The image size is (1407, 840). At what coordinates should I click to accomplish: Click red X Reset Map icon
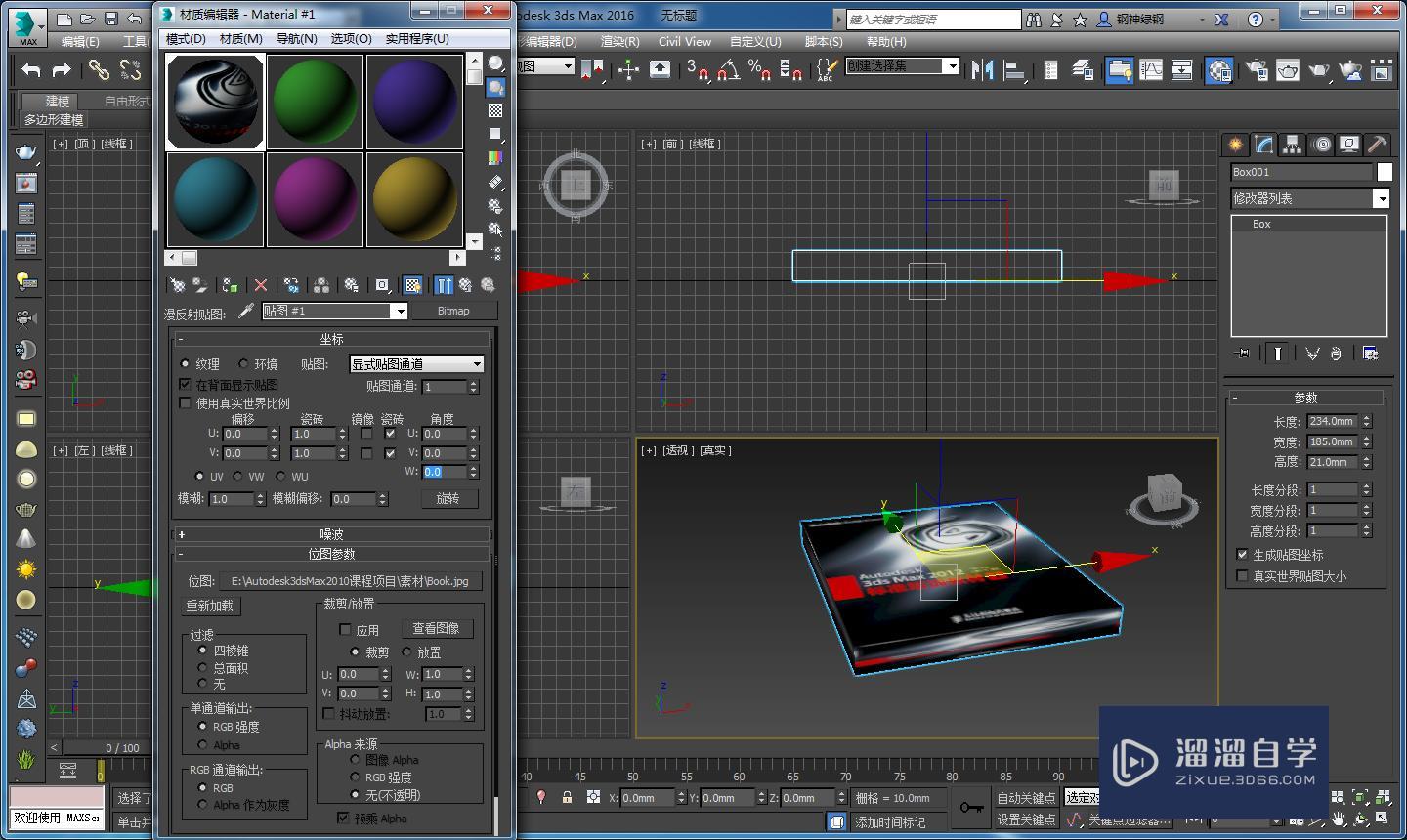coord(261,285)
